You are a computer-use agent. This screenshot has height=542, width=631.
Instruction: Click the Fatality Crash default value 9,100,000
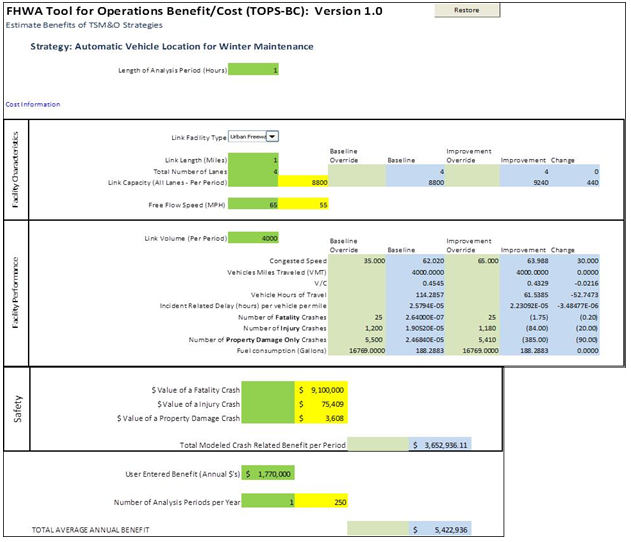click(321, 389)
